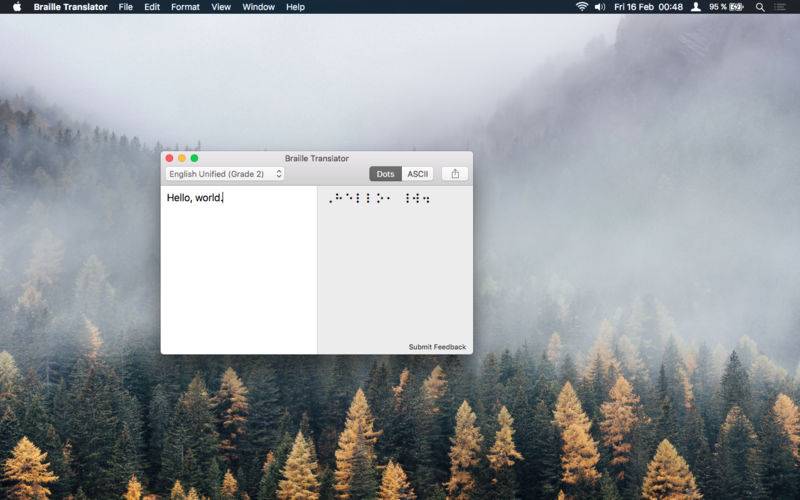Open the Format menu
800x500 pixels.
pos(185,7)
